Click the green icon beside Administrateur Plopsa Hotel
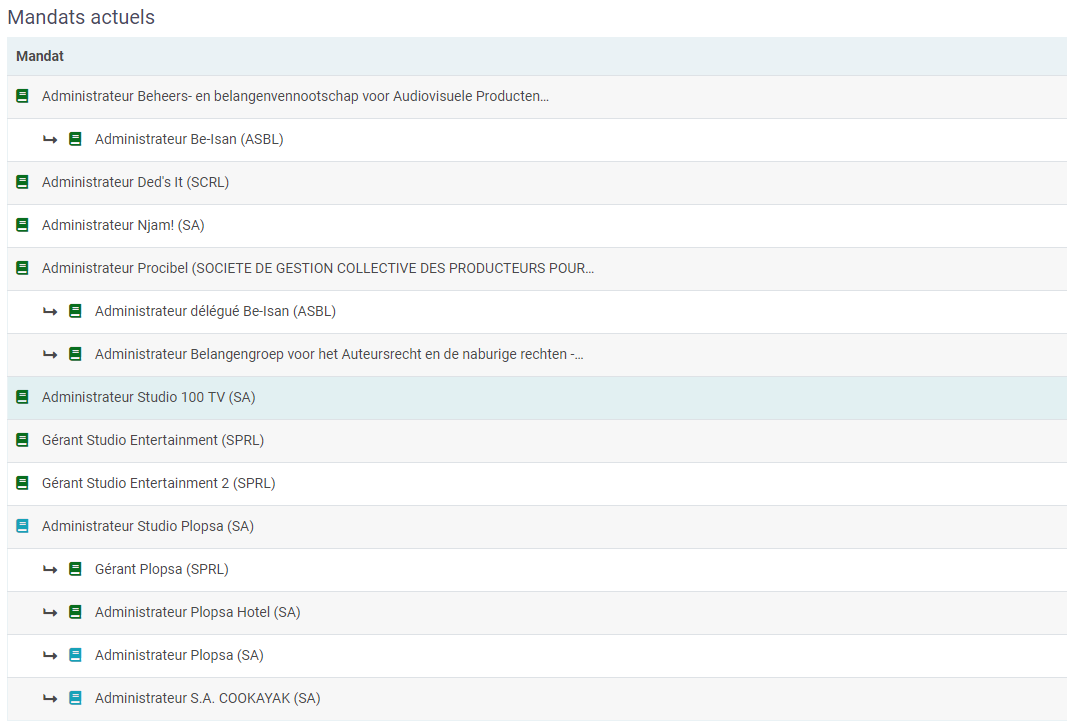Screen dimensions: 1067x727 click(x=75, y=612)
